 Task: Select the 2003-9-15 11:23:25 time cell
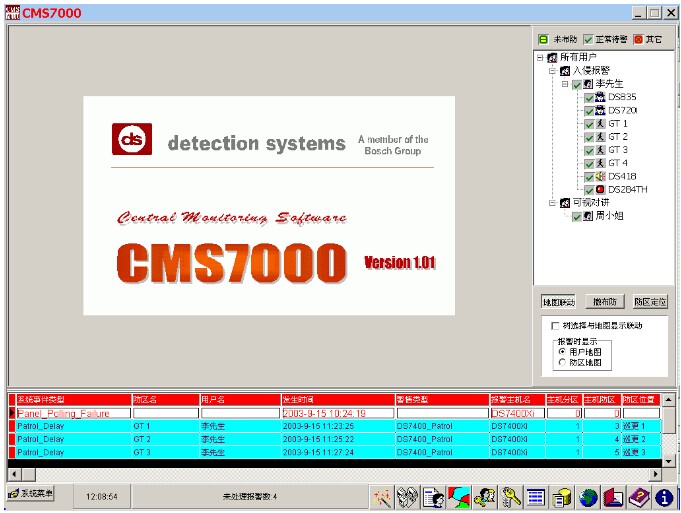coord(338,426)
